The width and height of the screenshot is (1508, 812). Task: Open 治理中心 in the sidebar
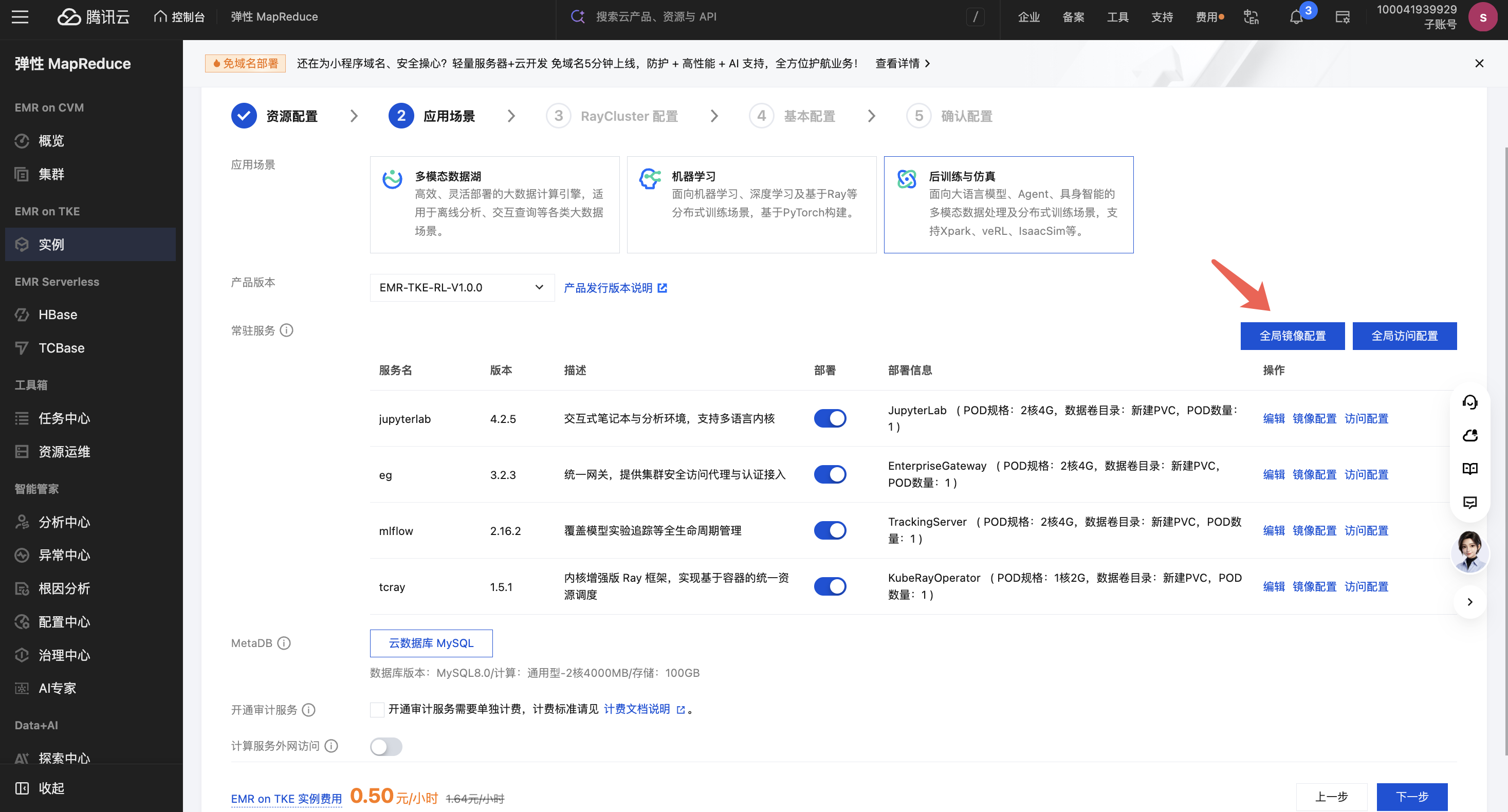pyautogui.click(x=90, y=655)
